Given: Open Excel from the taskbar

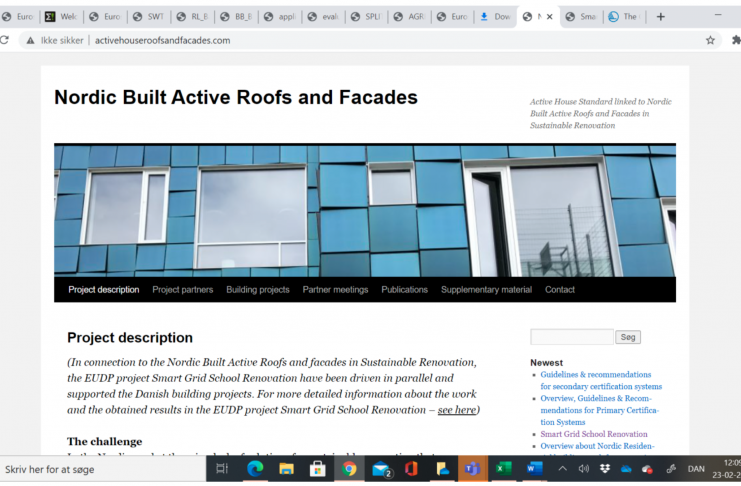Looking at the screenshot, I should click(503, 469).
